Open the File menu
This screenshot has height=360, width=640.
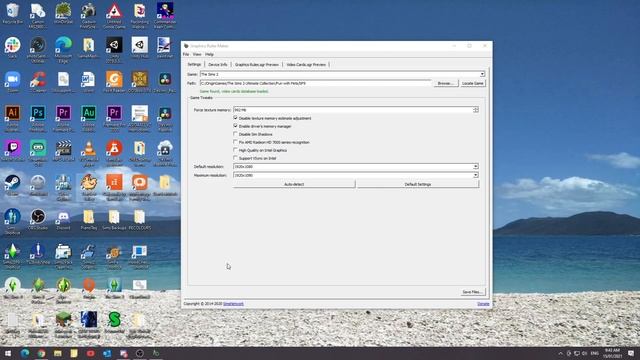(186, 54)
